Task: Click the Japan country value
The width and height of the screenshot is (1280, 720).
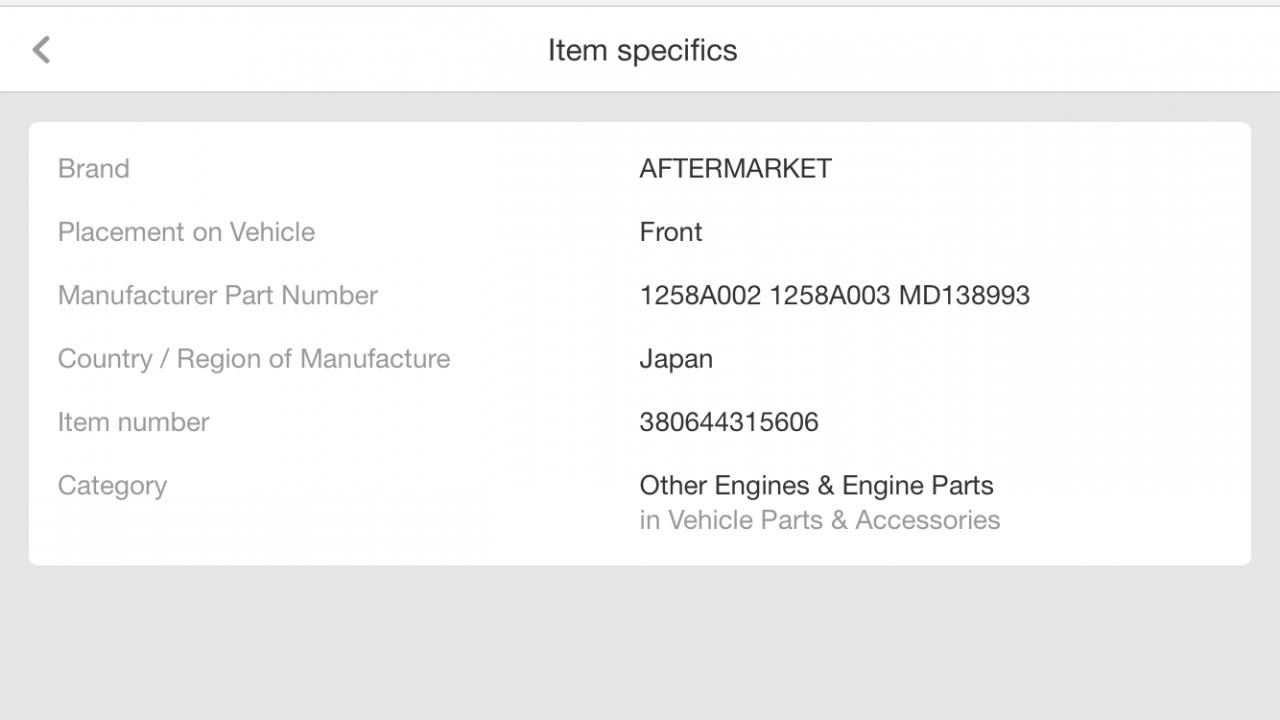Action: point(676,359)
